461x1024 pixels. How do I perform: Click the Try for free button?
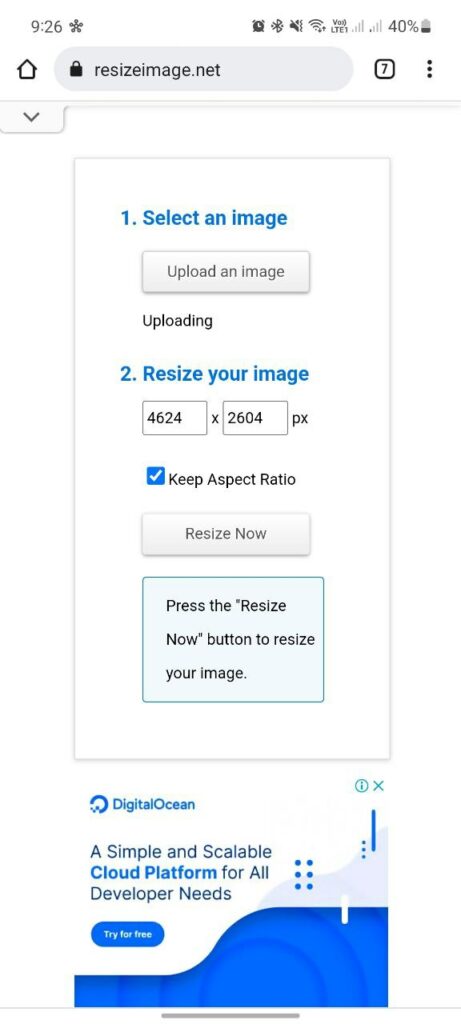point(127,935)
